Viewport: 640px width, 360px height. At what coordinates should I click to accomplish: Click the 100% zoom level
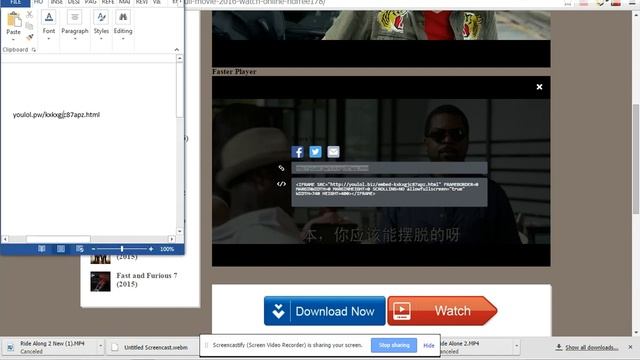tap(167, 249)
